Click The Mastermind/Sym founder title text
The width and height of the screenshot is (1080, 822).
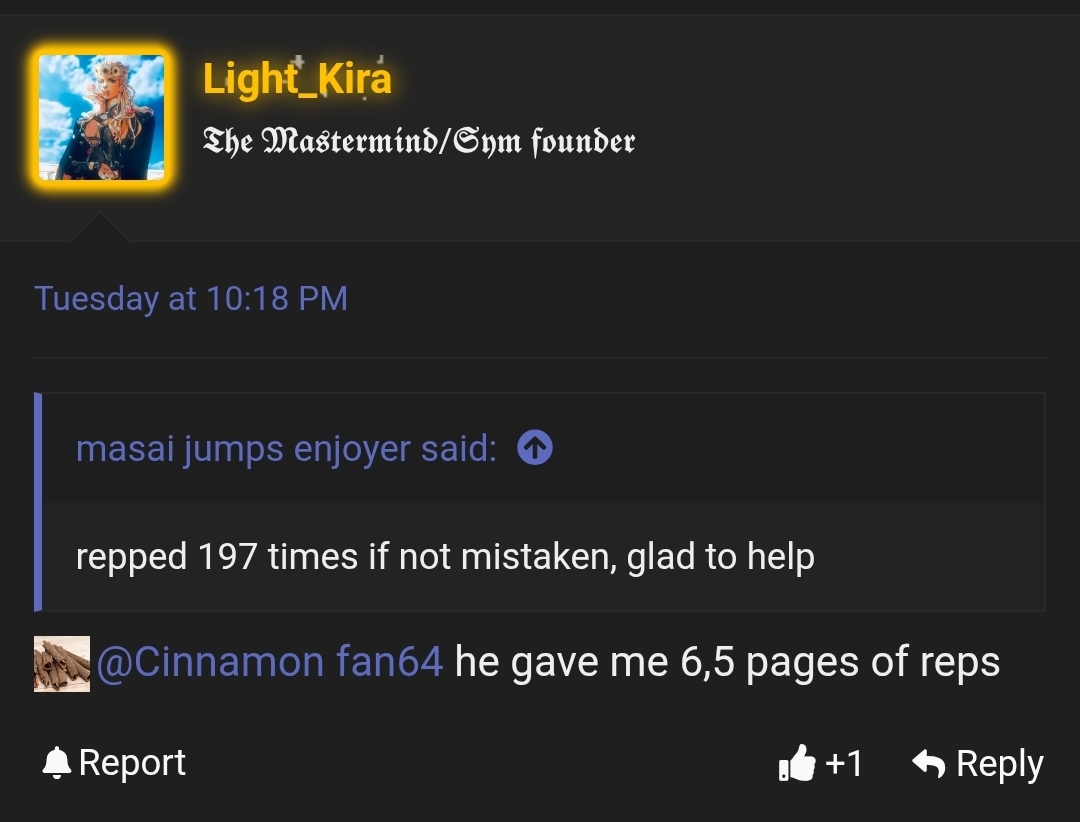(x=420, y=142)
